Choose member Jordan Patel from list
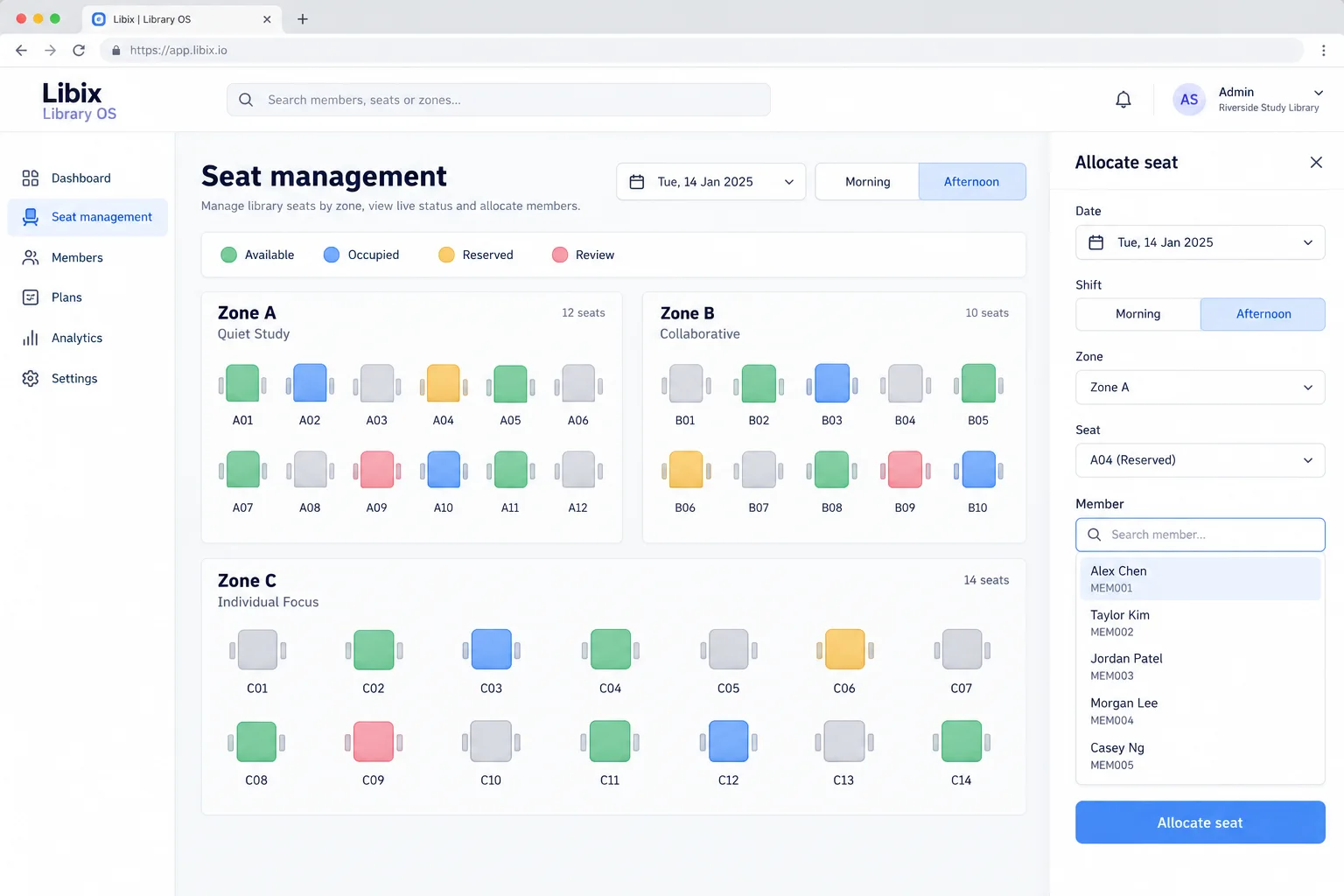 (x=1200, y=667)
